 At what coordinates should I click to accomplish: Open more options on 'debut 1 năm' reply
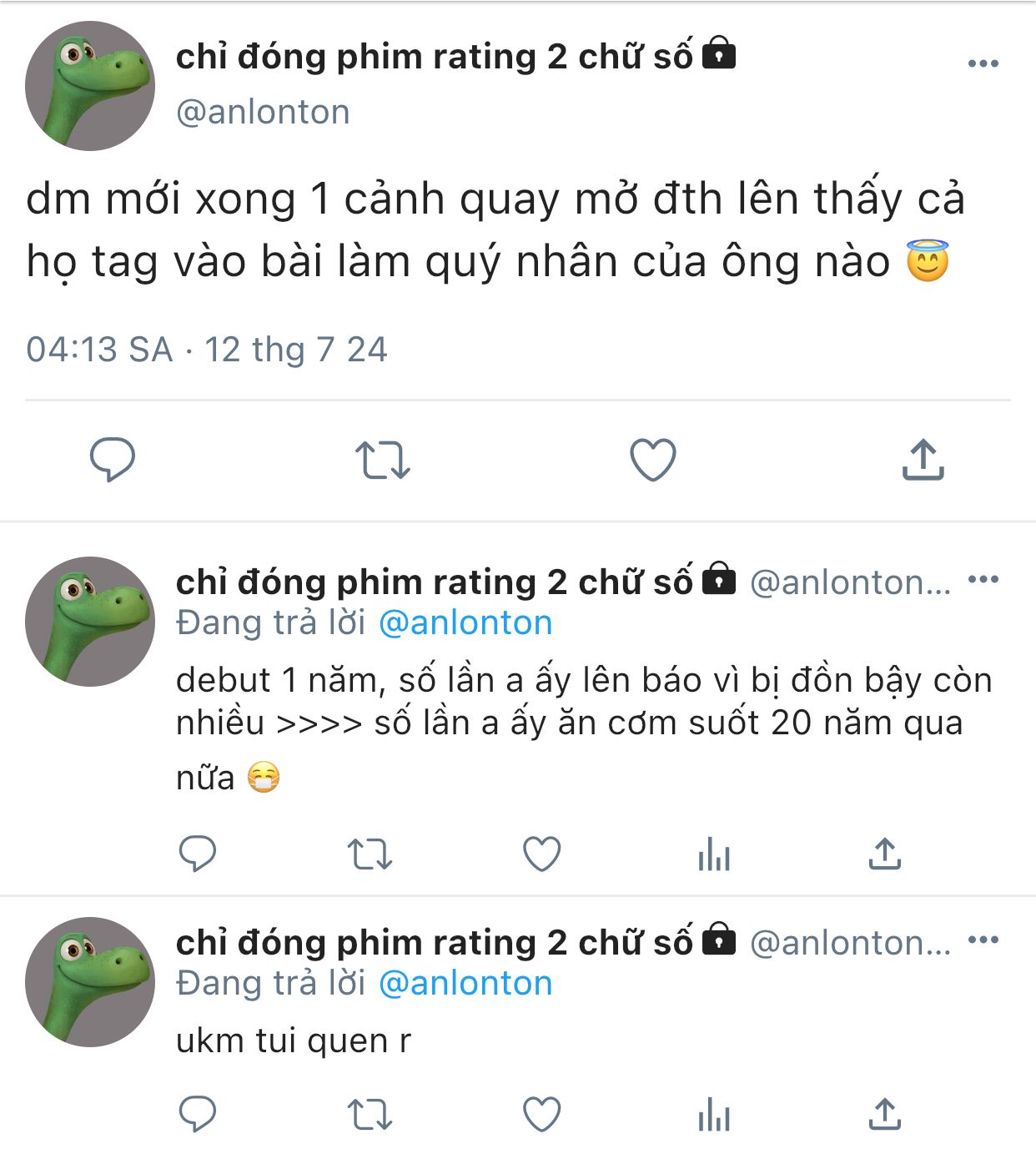(x=983, y=580)
